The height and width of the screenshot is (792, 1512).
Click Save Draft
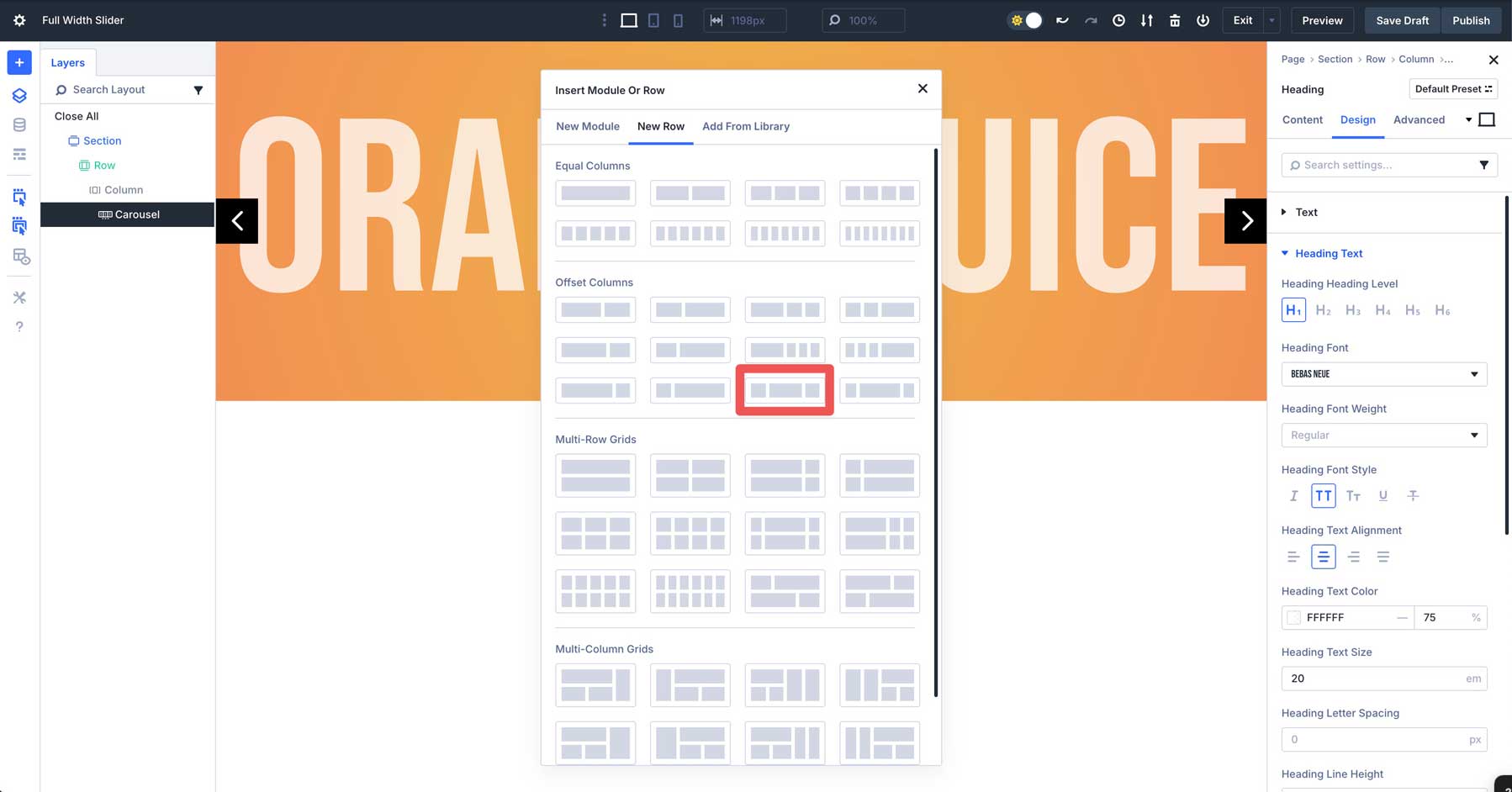(1401, 20)
